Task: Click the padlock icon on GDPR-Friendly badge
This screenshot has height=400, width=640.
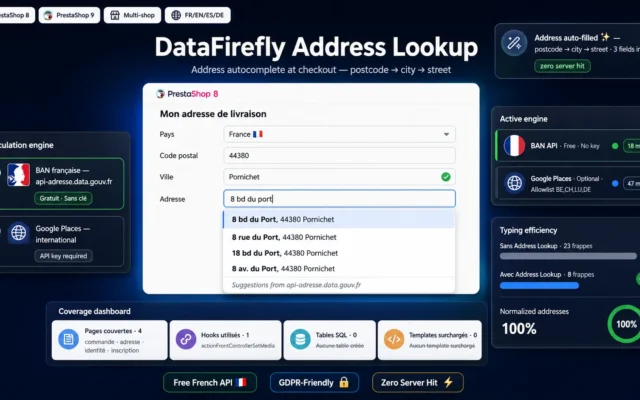Action: click(344, 382)
